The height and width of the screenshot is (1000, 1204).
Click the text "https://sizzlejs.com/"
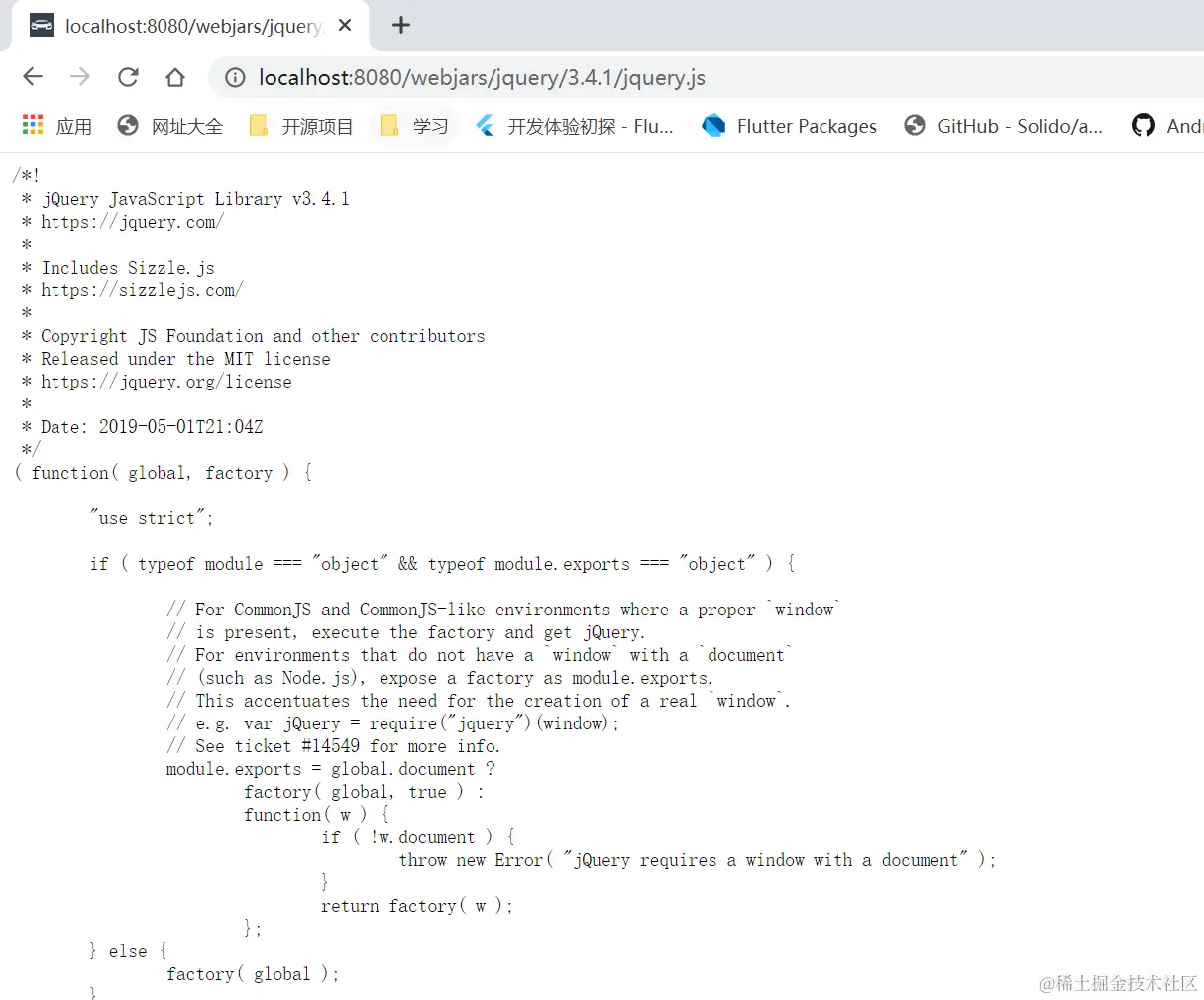click(x=142, y=290)
